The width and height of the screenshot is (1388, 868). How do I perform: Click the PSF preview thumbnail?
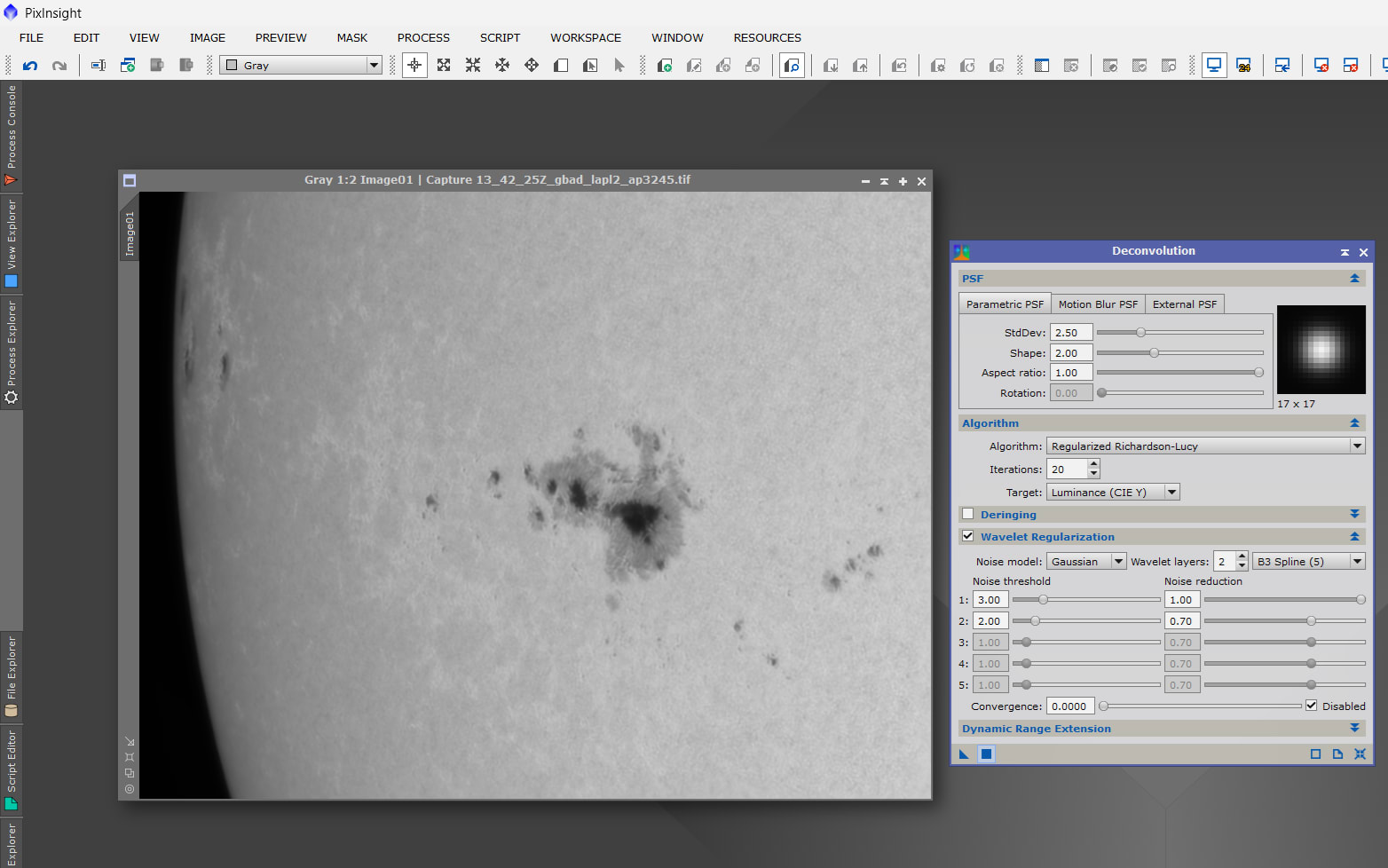click(x=1321, y=350)
